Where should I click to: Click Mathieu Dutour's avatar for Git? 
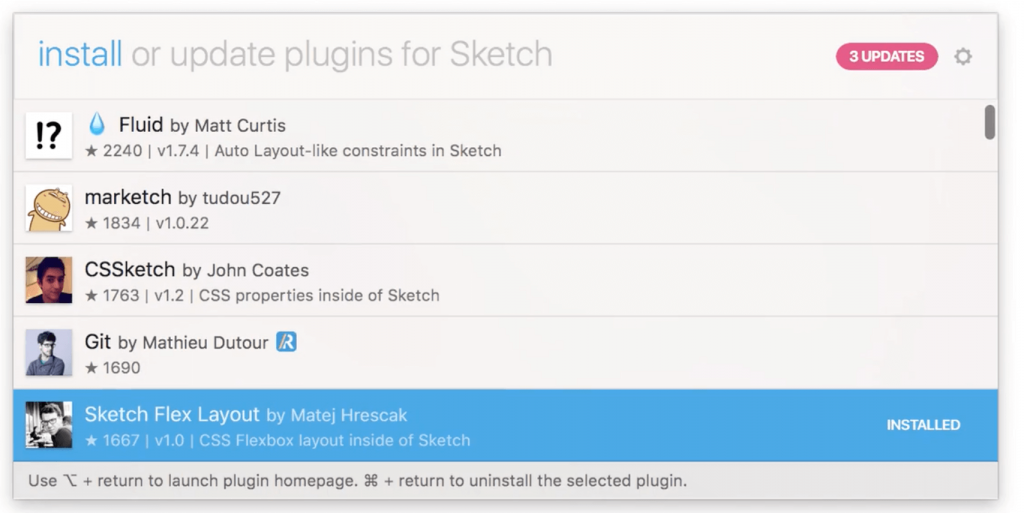point(48,352)
